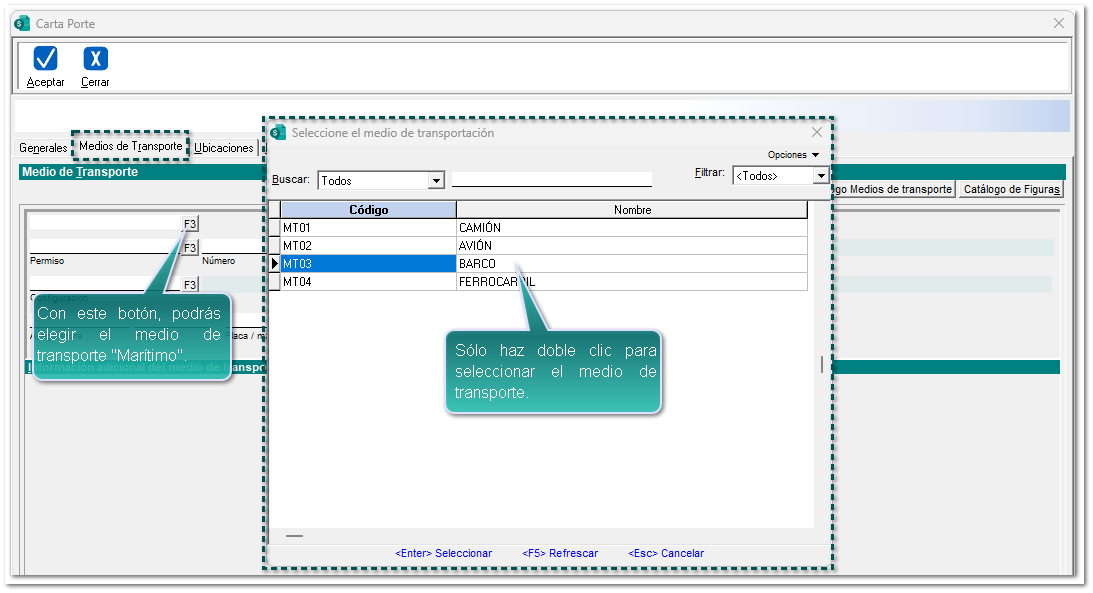Click the '<Esc> Cancelar' link
1093x593 pixels.
[666, 553]
